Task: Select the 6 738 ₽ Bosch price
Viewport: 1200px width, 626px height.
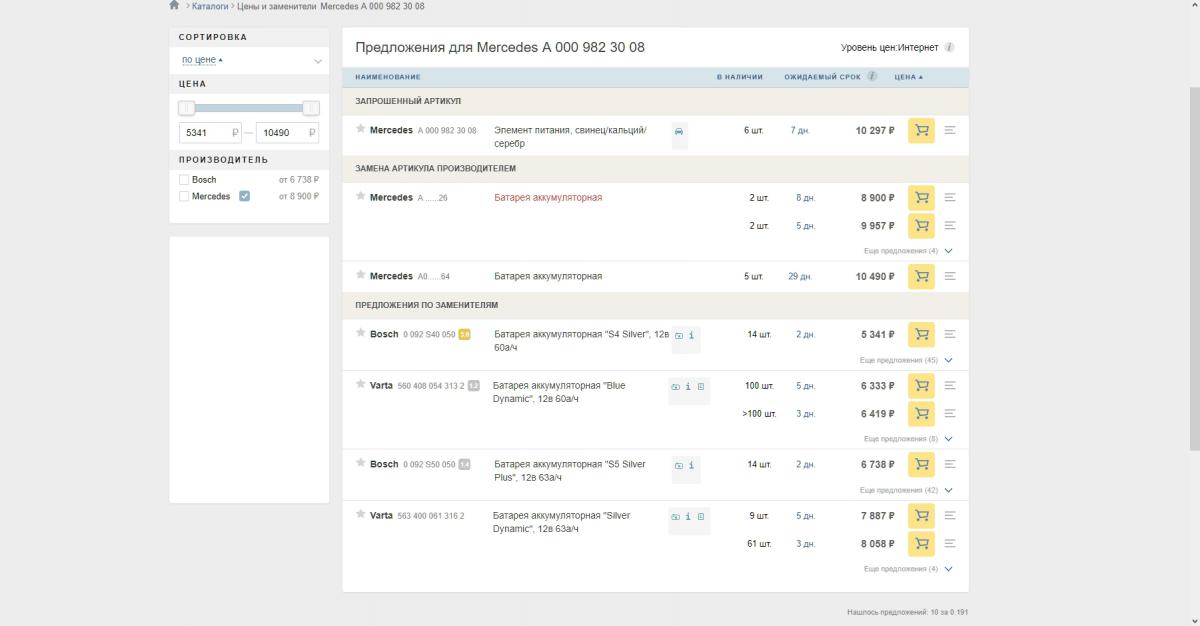Action: (877, 465)
